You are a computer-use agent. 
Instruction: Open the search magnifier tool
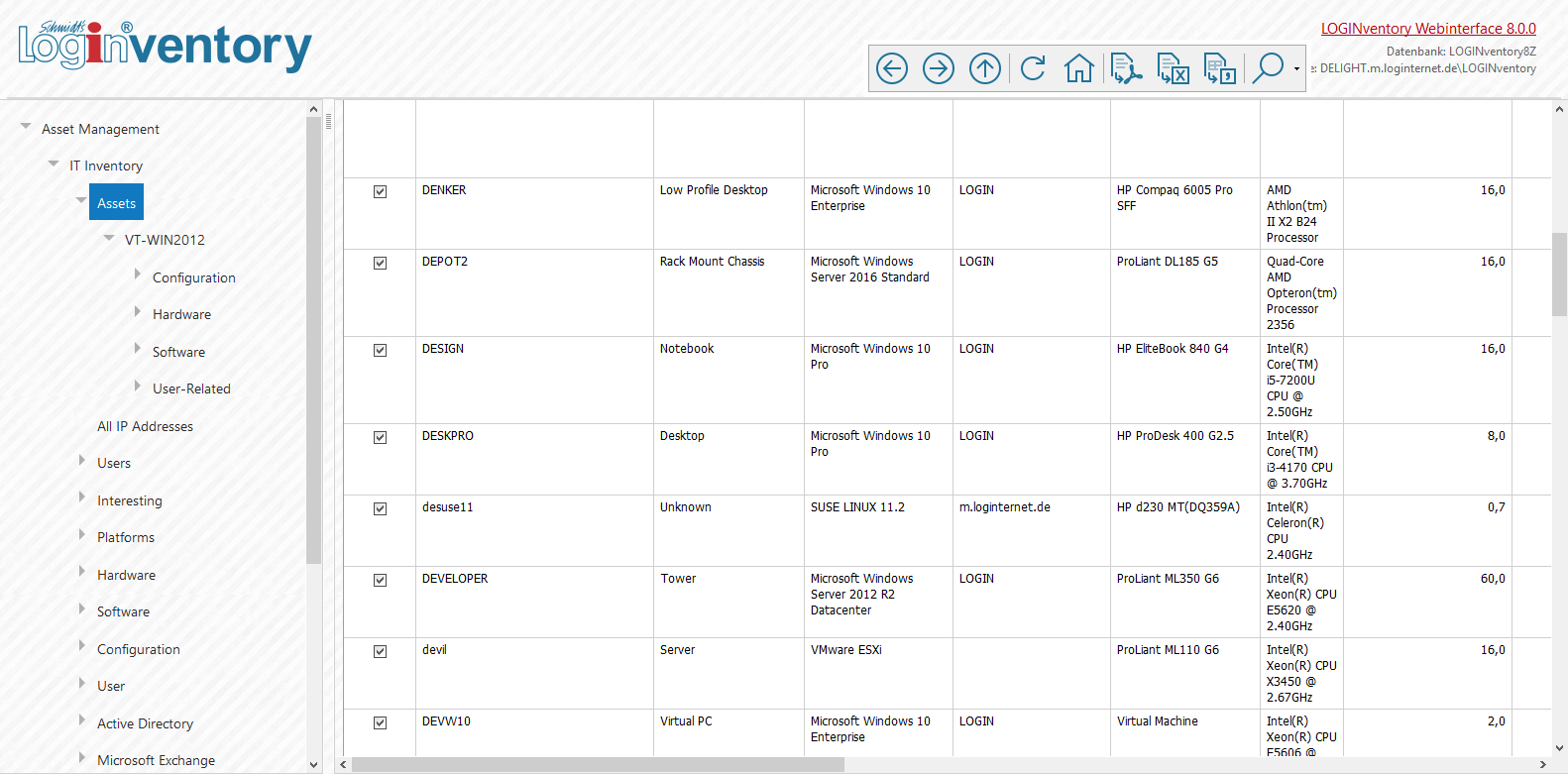(1268, 67)
